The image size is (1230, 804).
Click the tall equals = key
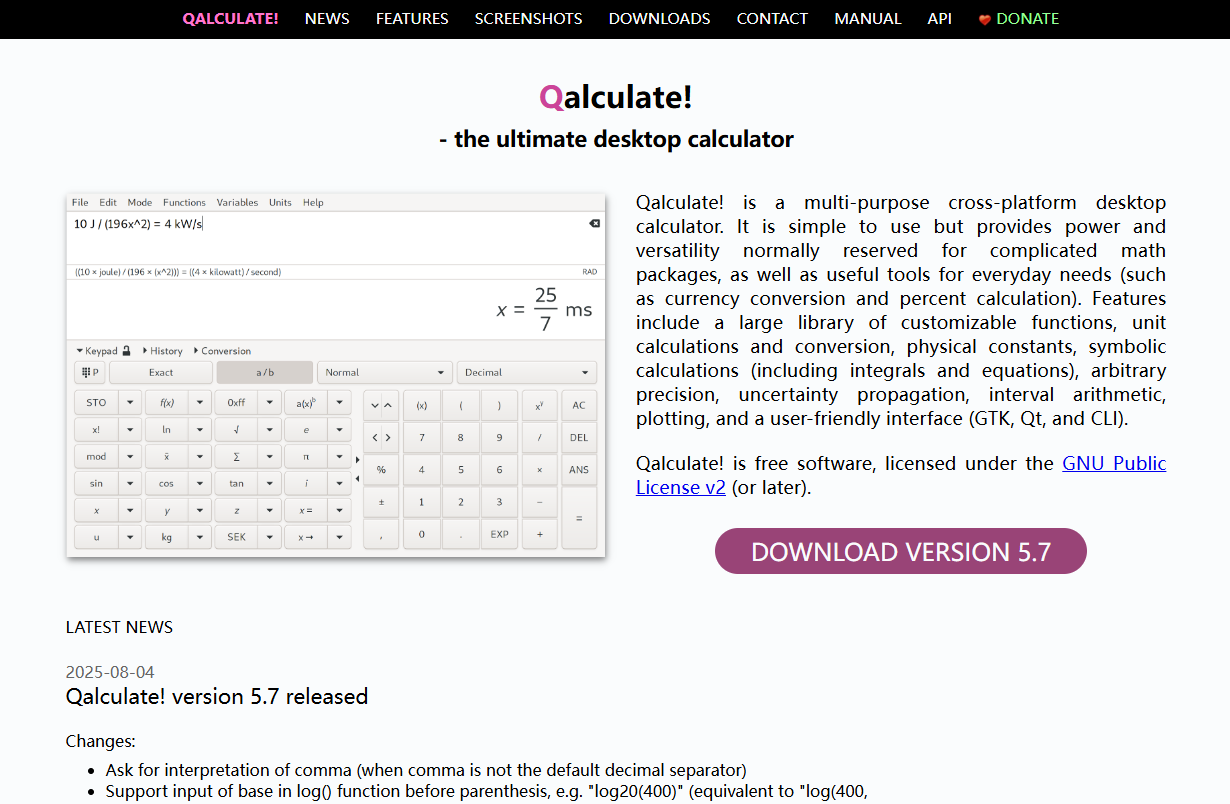(x=579, y=518)
